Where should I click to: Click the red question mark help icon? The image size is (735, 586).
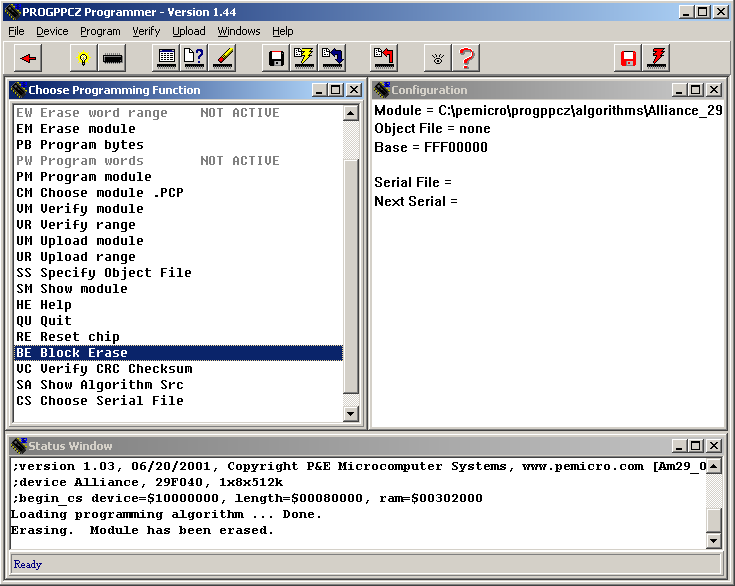[x=466, y=58]
